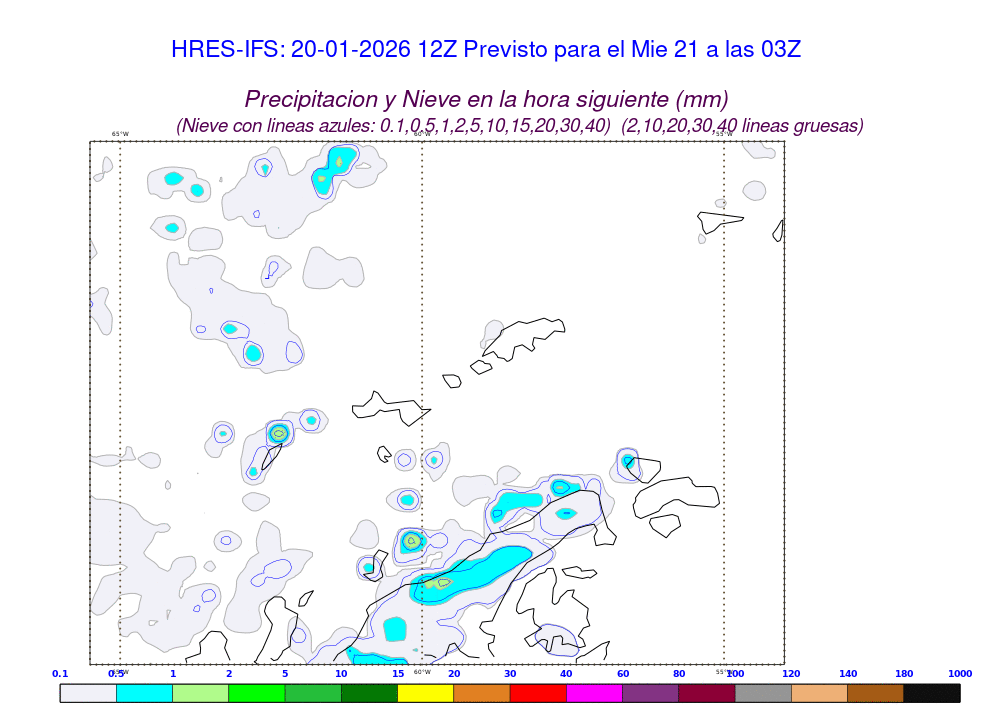The width and height of the screenshot is (1000, 707).
Task: Click the 55°W longitude label above the map
Action: tap(724, 134)
